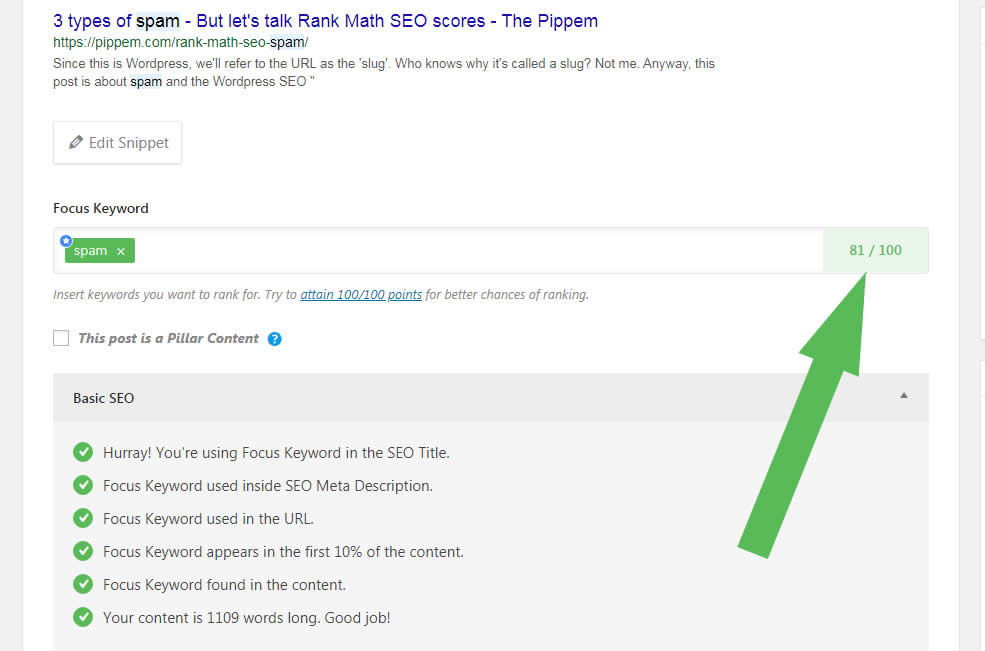Collapse the Basic SEO section arrow

pos(903,396)
